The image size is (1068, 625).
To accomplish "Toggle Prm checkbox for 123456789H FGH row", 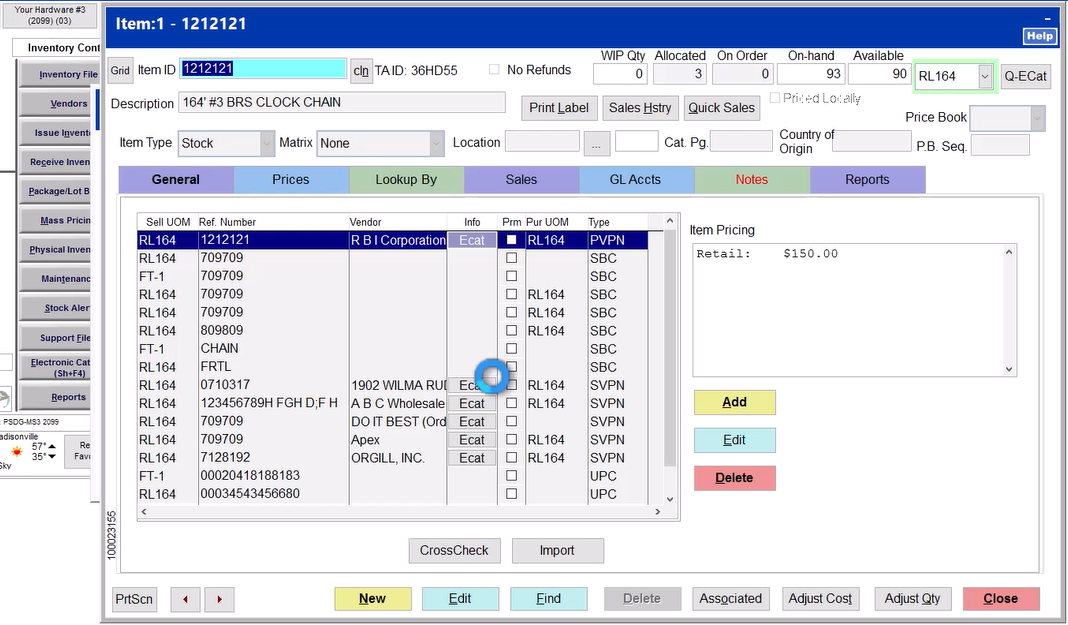I will (512, 403).
